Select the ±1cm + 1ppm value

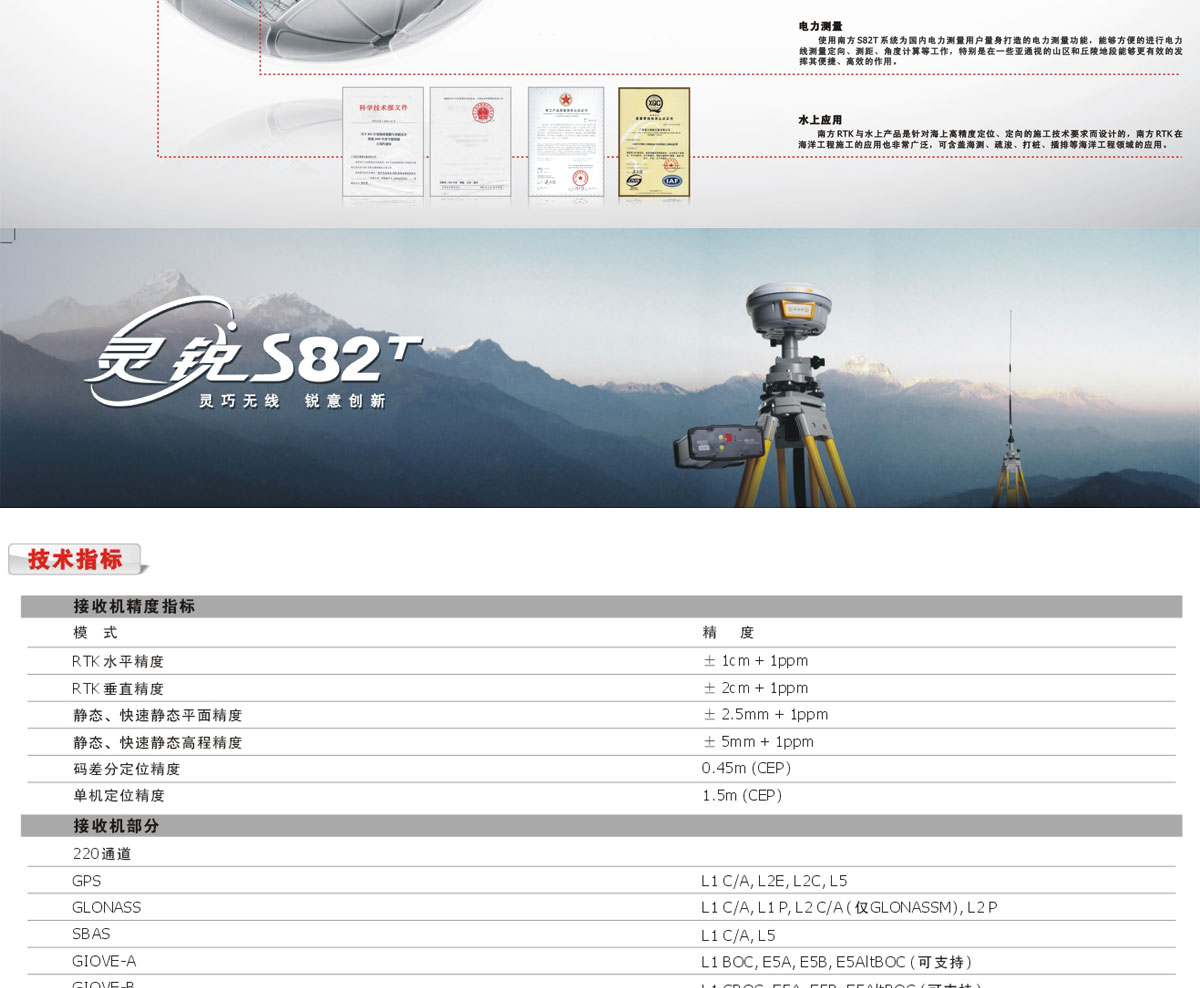coord(755,661)
